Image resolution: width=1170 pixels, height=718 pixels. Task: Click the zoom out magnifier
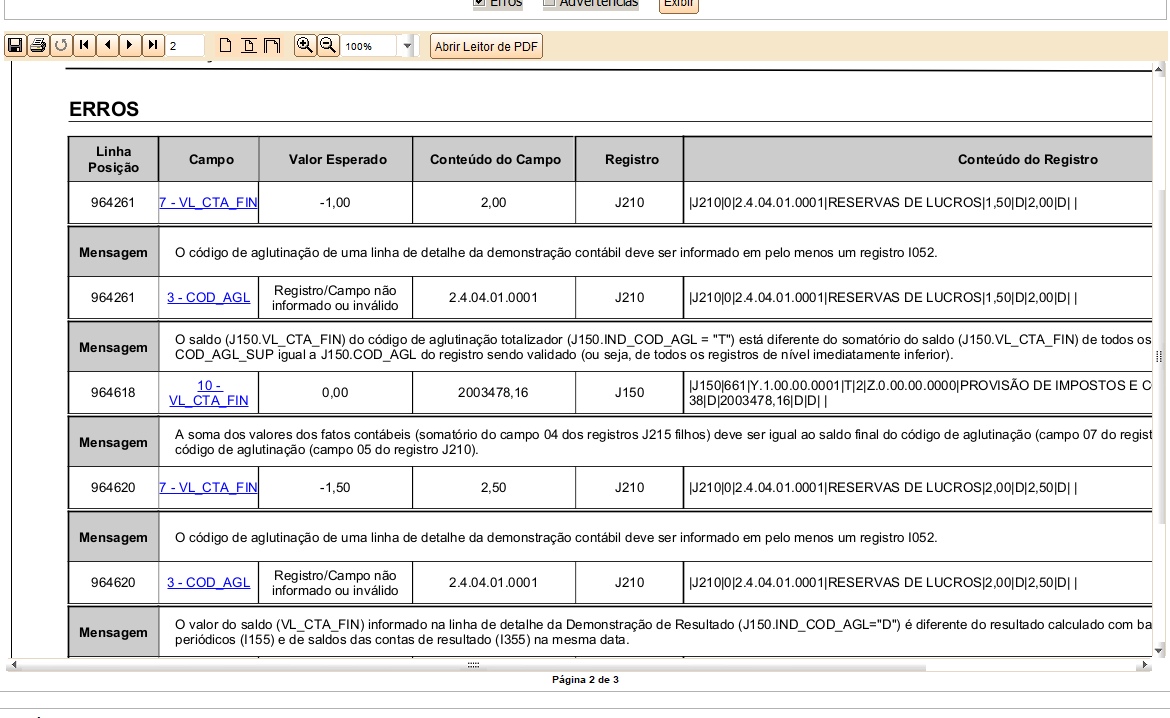click(328, 45)
